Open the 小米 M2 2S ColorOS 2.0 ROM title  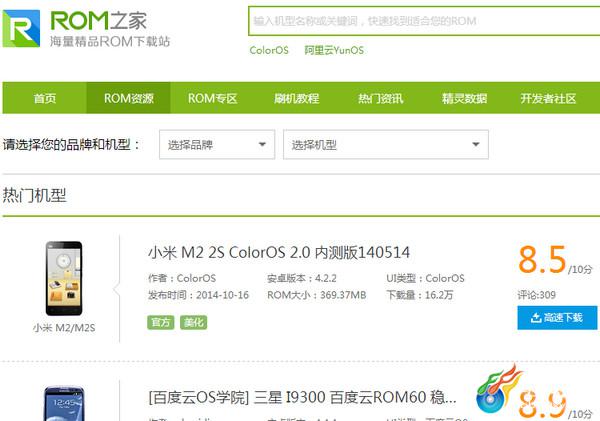tap(279, 253)
